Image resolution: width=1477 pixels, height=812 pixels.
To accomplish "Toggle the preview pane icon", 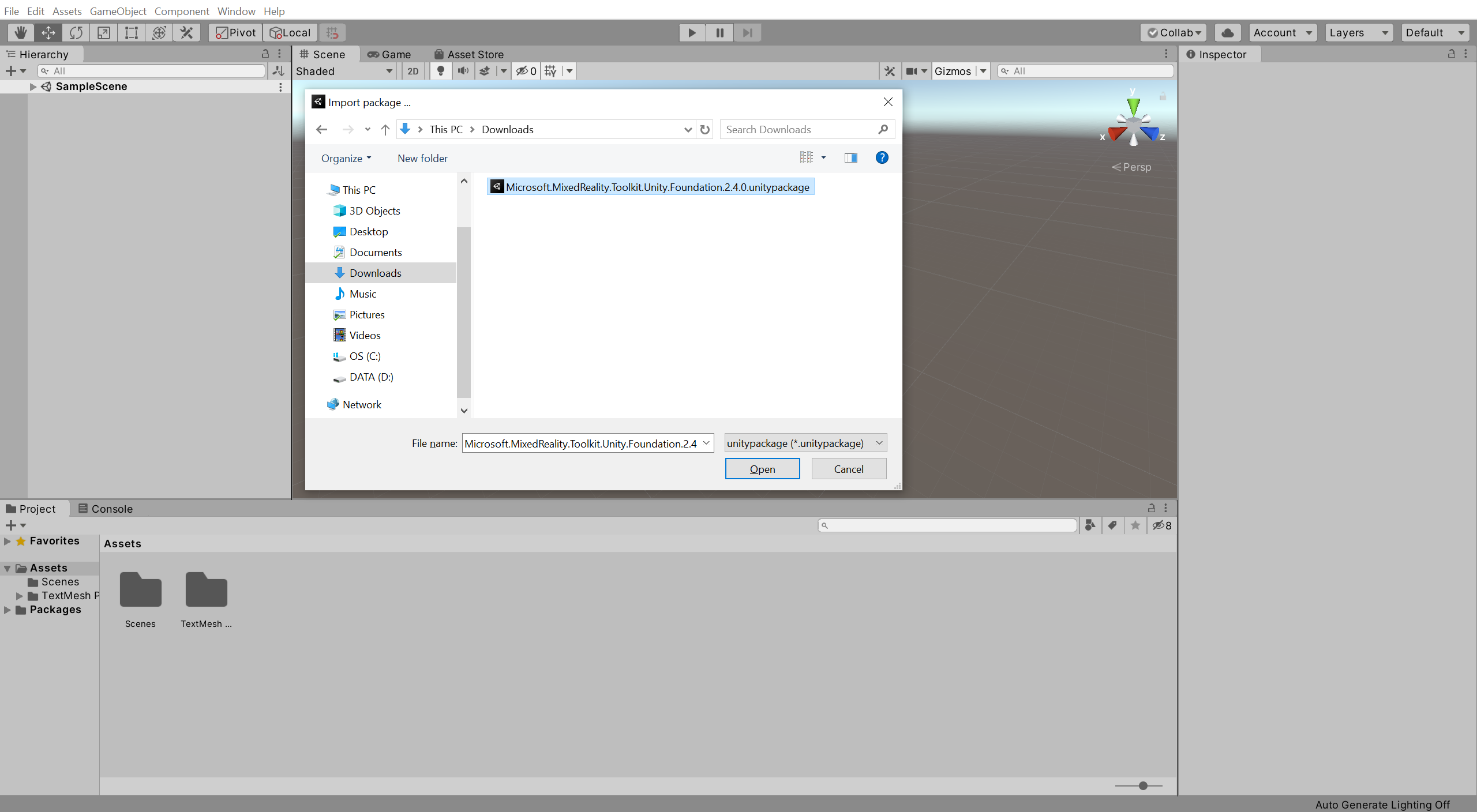I will coord(850,158).
